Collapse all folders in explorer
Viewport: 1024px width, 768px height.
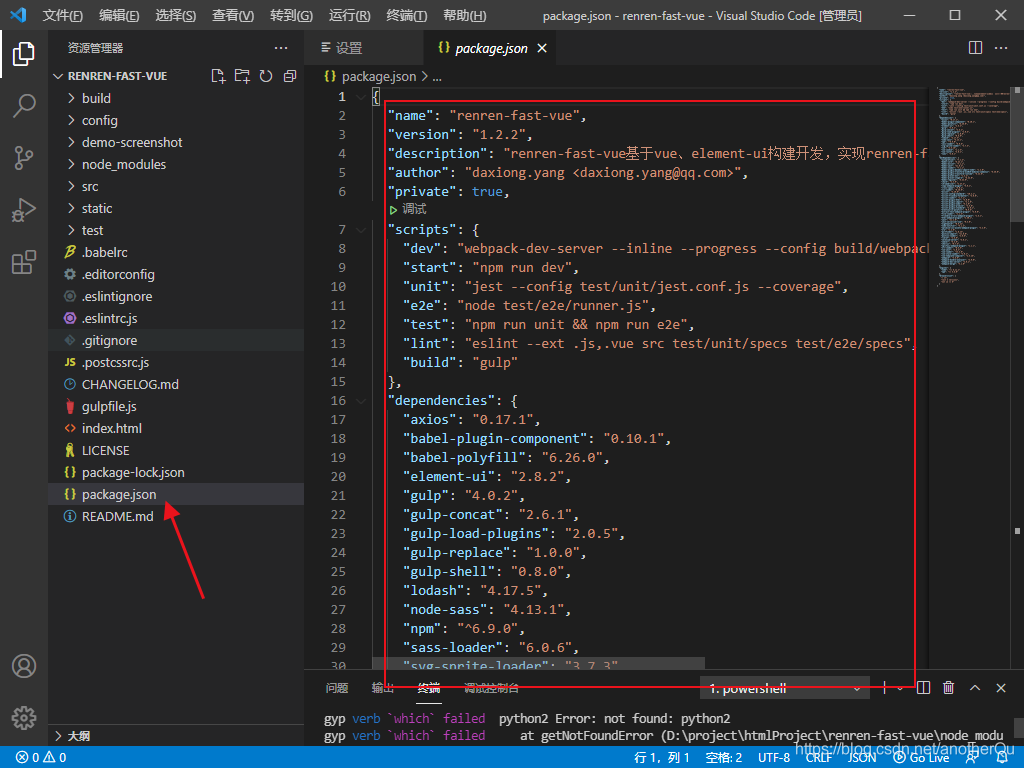click(290, 76)
